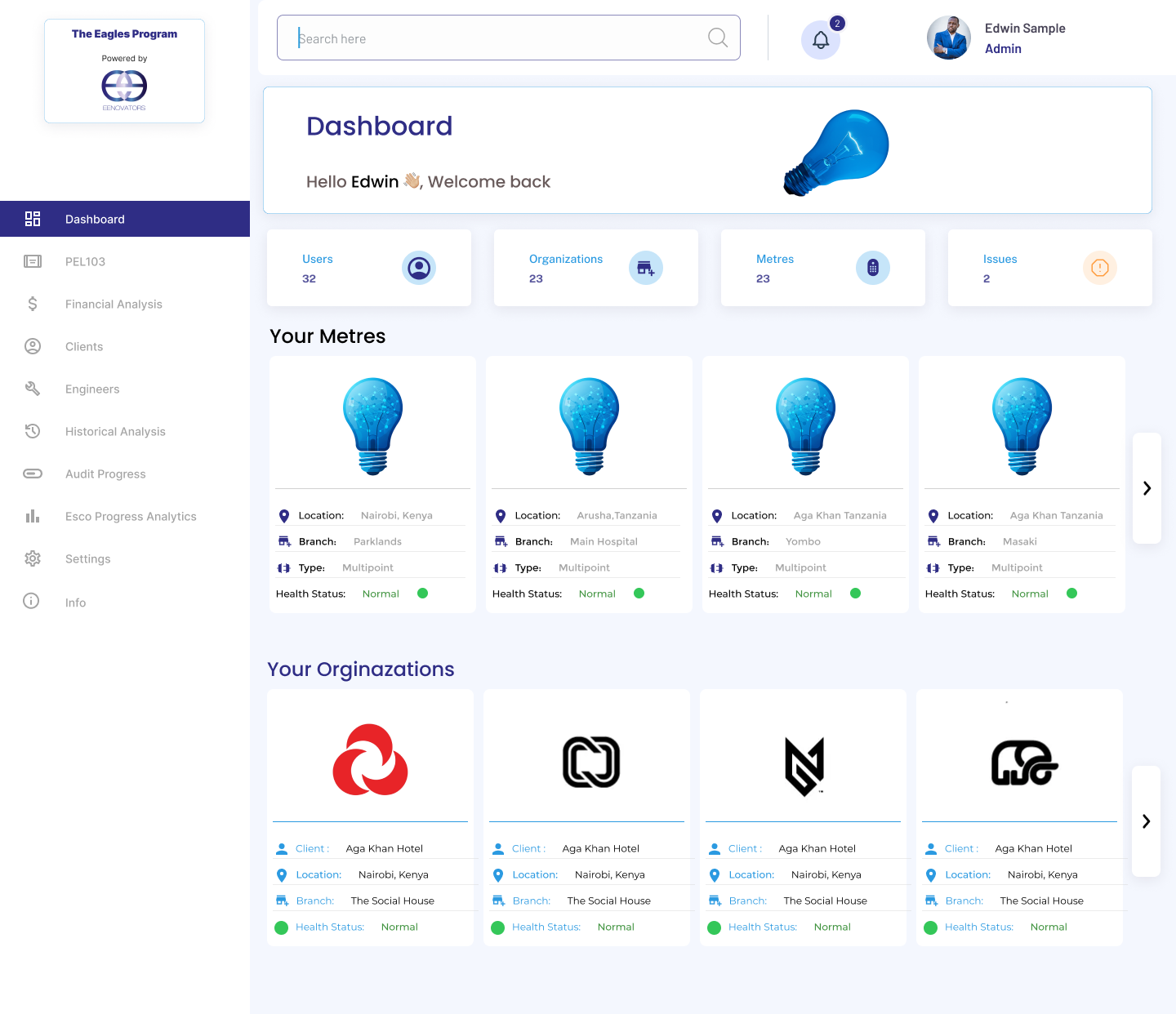Click the Organizations card store icon

pos(646,268)
